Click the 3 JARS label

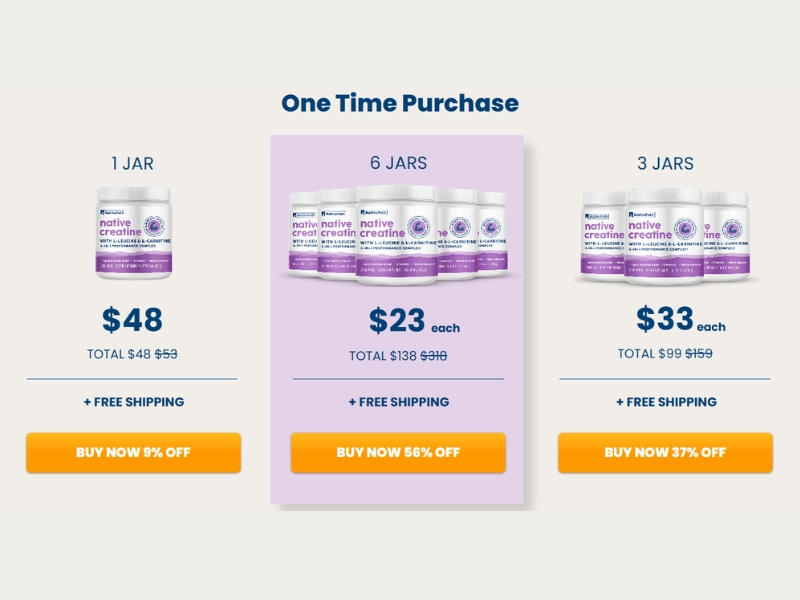click(665, 163)
